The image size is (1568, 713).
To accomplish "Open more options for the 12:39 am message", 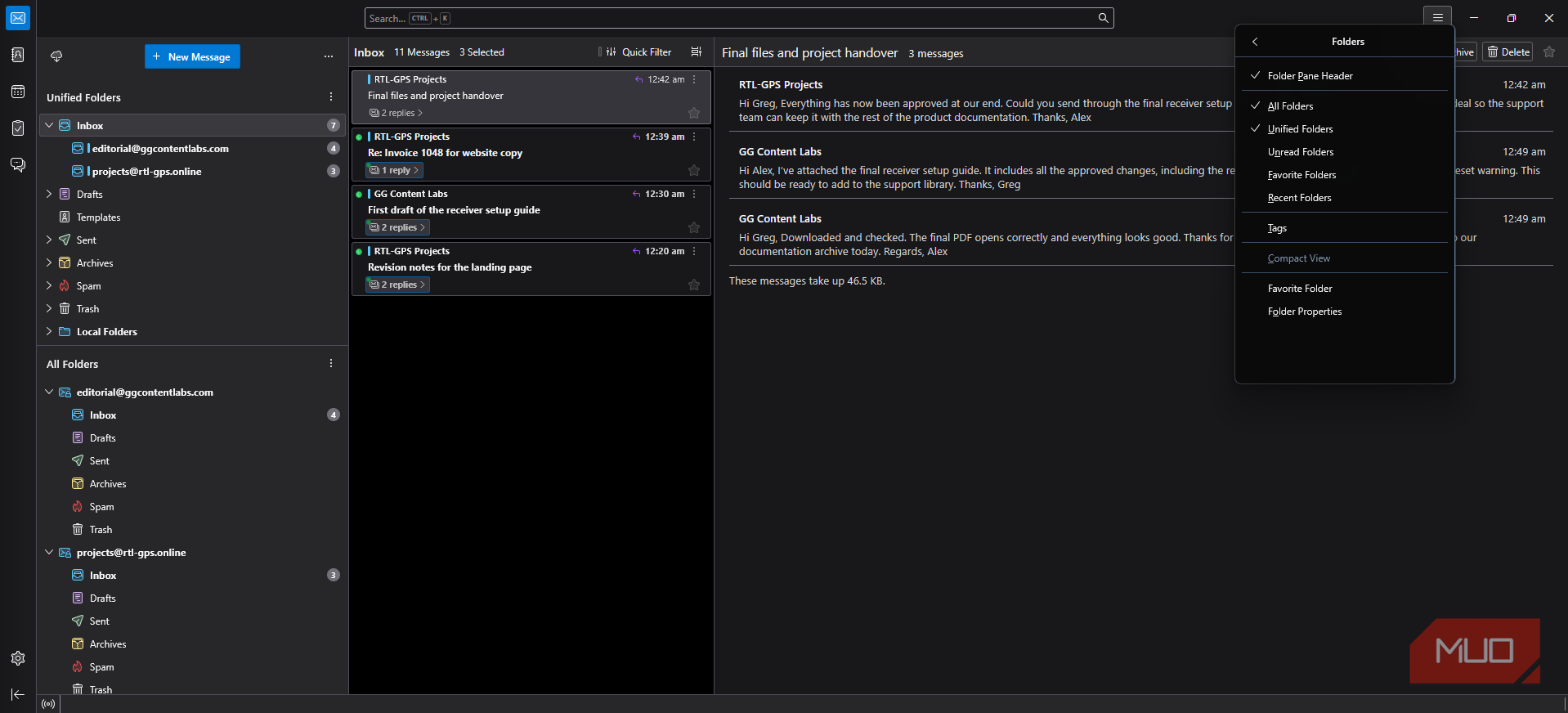I will pos(694,137).
